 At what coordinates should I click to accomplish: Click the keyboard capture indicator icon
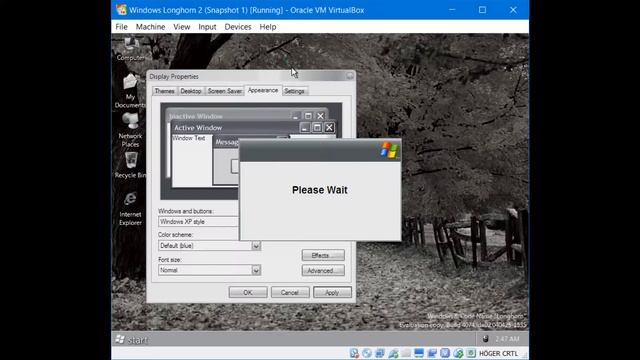coord(471,353)
